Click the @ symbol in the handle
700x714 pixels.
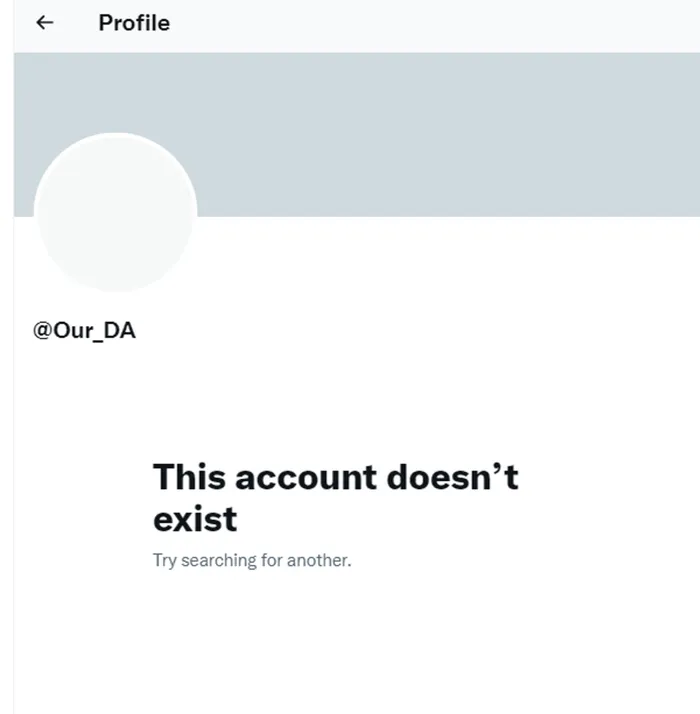[x=43, y=331]
